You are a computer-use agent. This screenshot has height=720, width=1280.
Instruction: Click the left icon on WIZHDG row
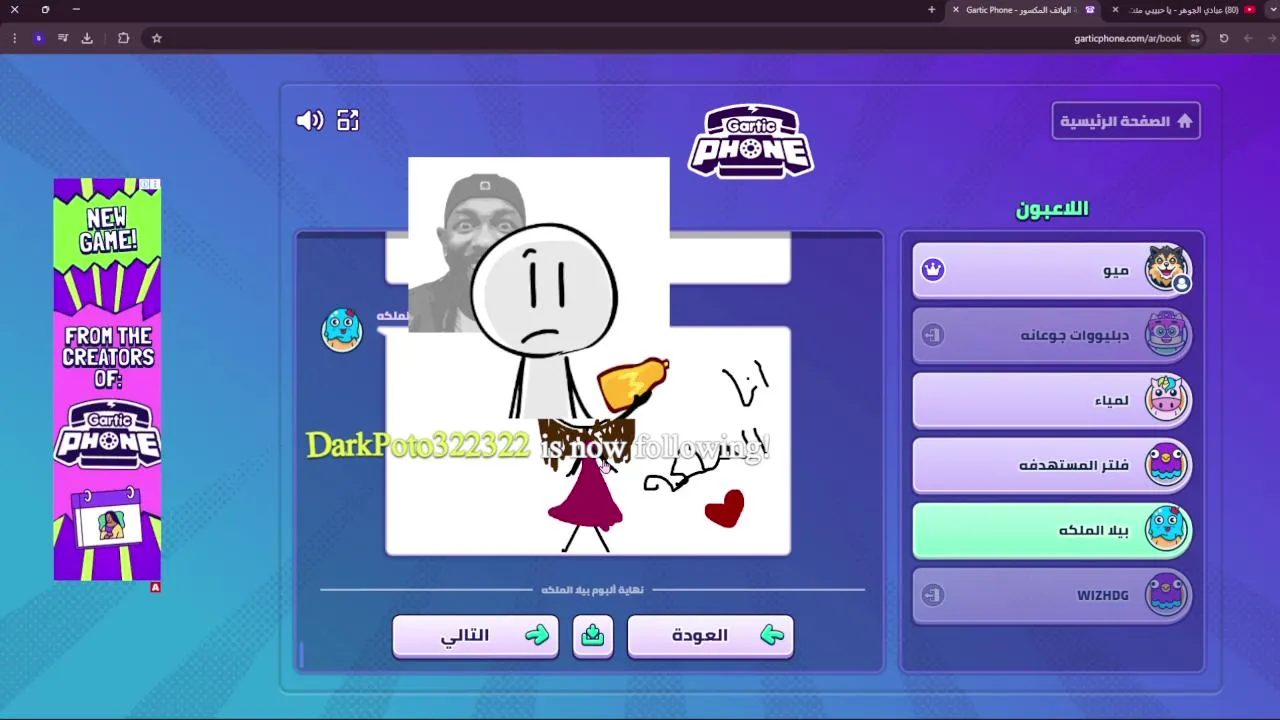(x=933, y=595)
